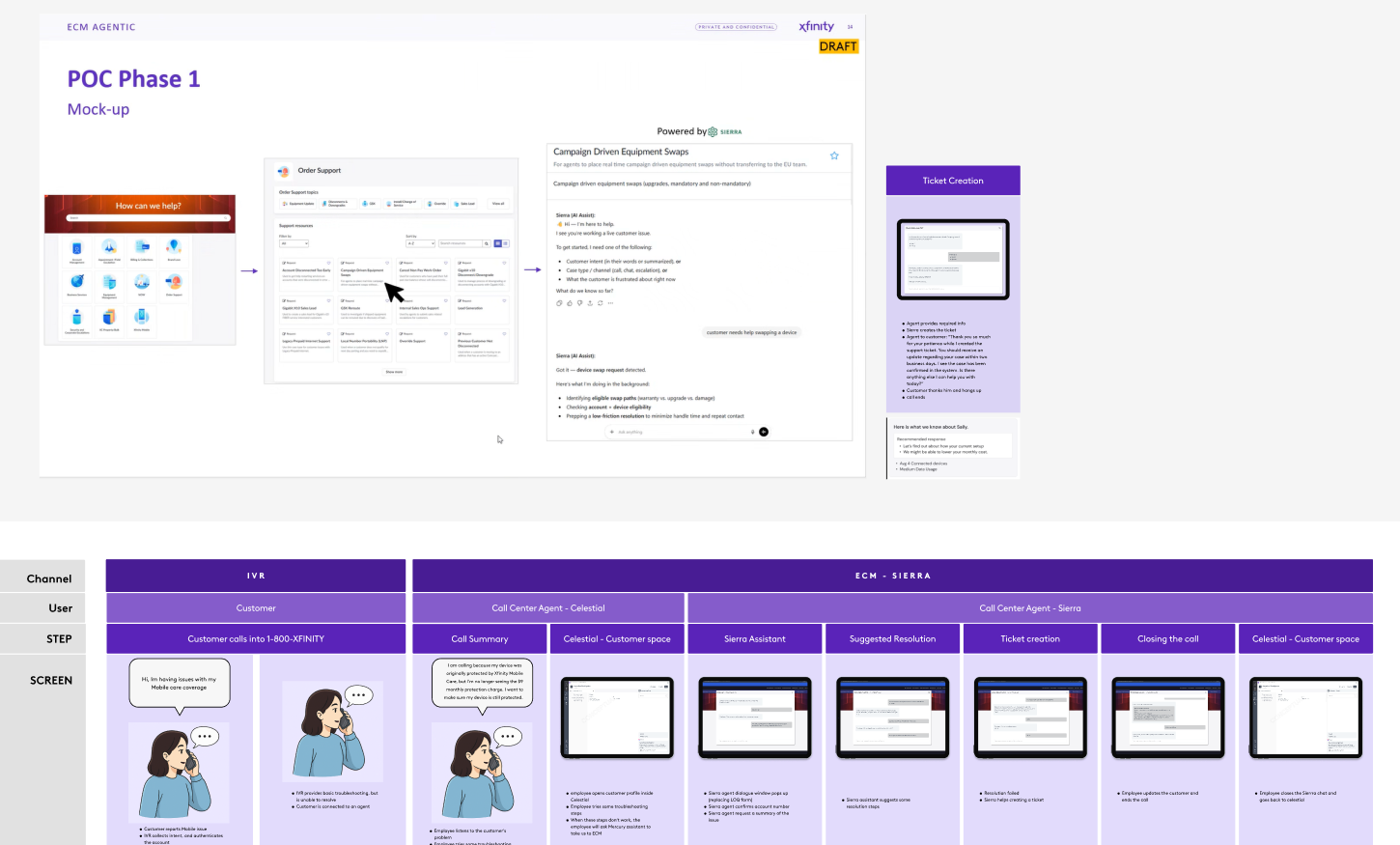
Task: Open the Account Management help category icon
Action: click(77, 247)
